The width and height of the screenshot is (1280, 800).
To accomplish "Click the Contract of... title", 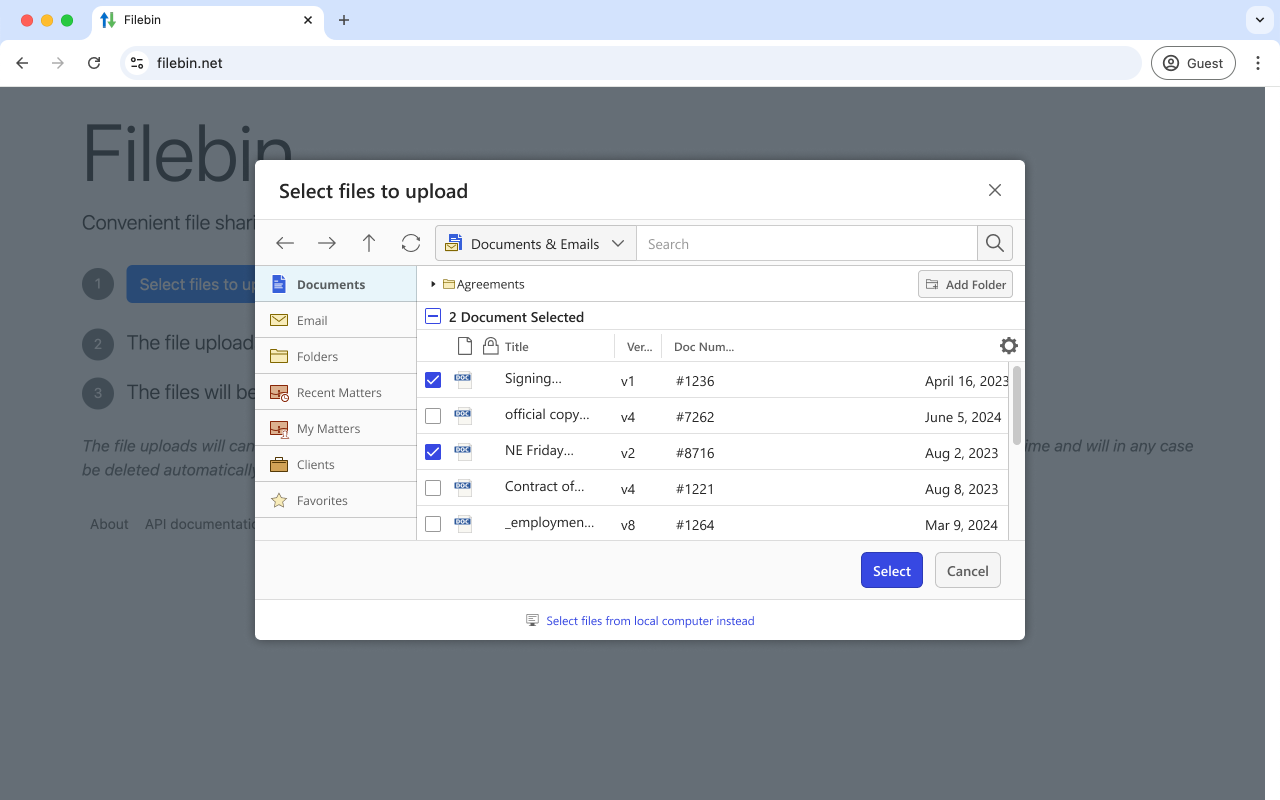I will coord(545,486).
